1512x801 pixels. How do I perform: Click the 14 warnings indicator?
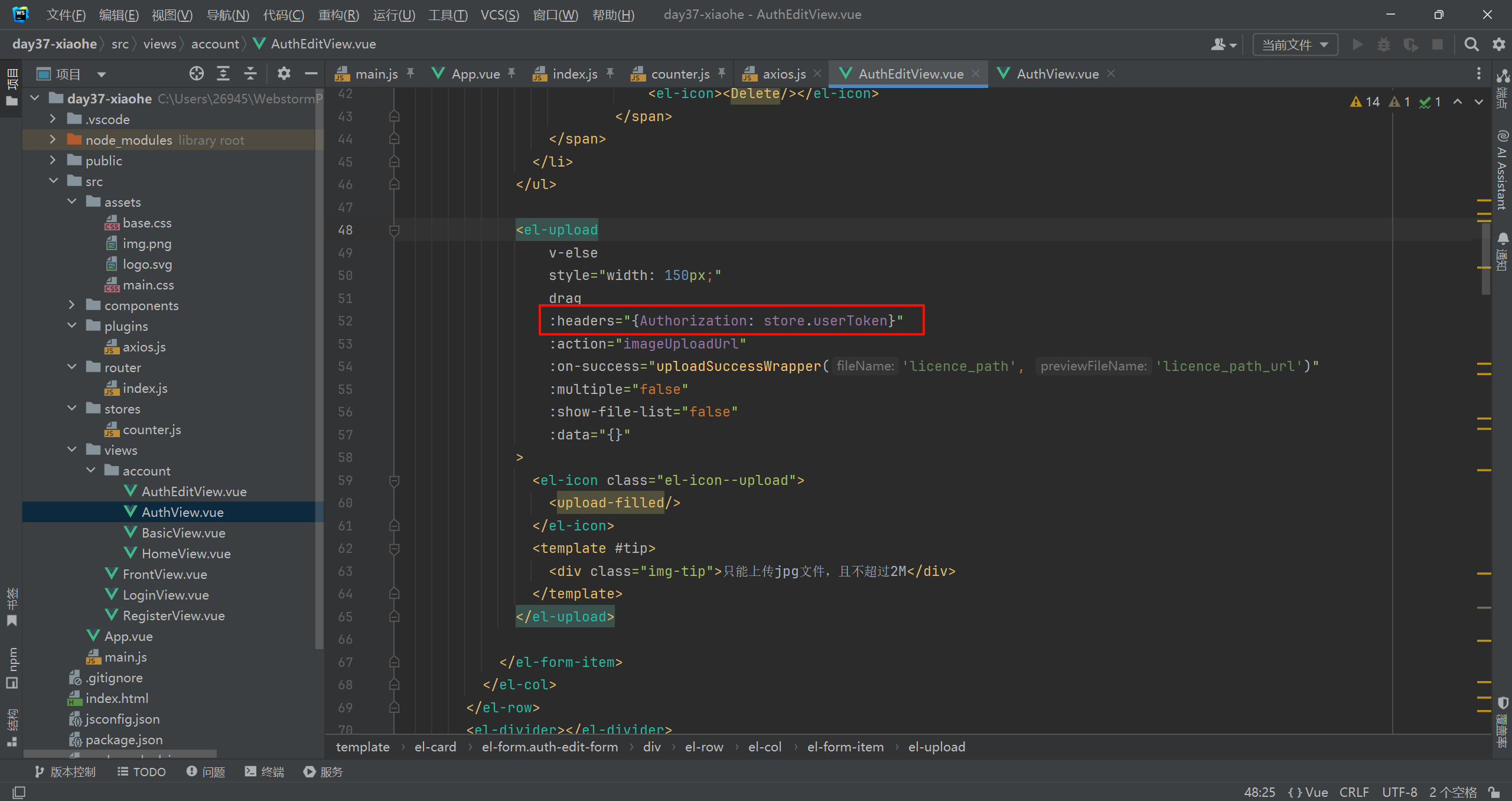click(1365, 102)
